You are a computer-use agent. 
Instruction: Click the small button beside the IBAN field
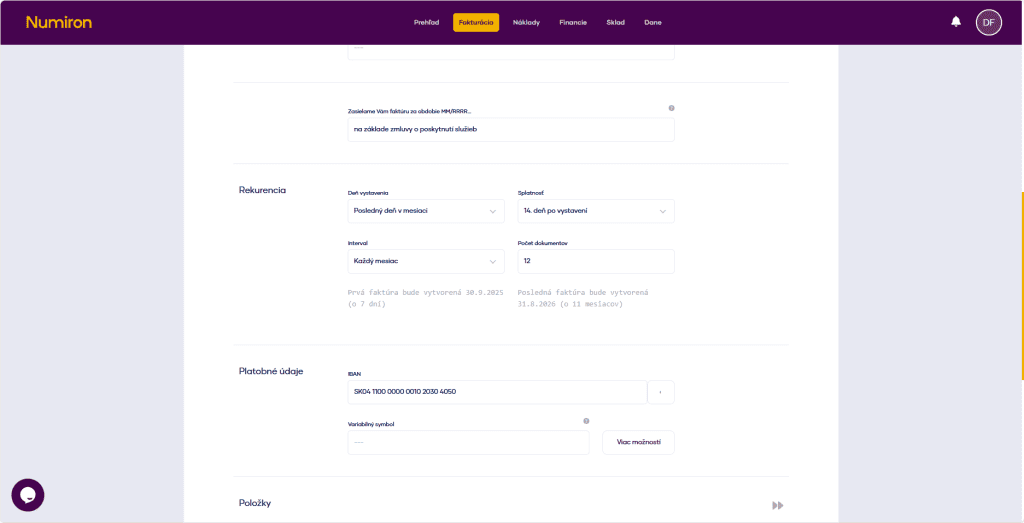tap(661, 392)
